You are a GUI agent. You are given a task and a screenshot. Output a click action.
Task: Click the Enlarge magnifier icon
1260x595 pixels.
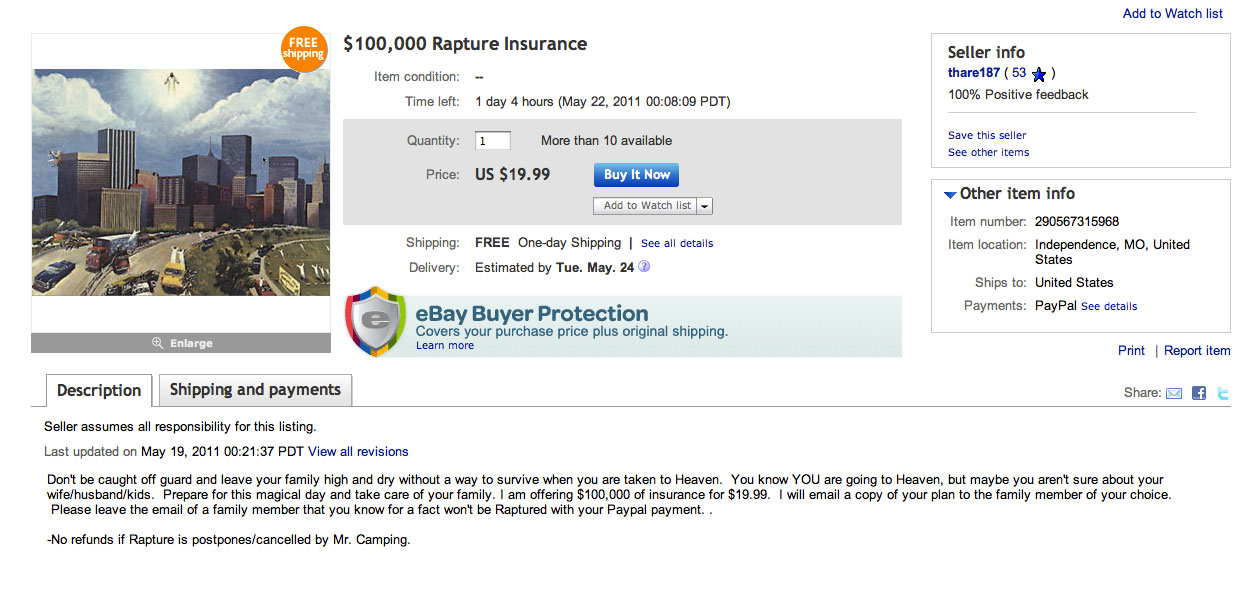pyautogui.click(x=157, y=343)
